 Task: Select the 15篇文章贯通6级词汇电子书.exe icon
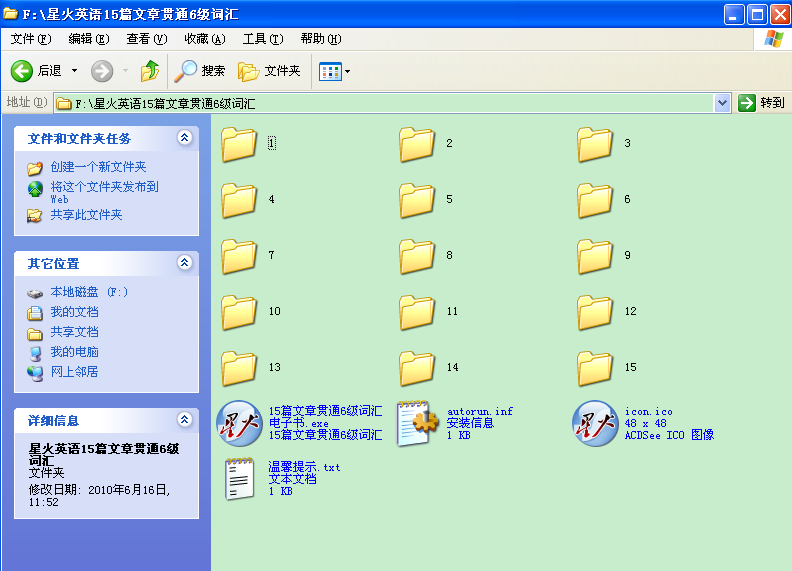(239, 423)
